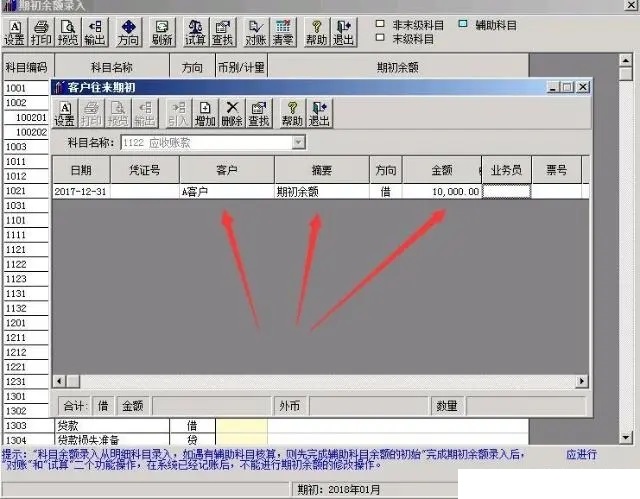This screenshot has width=640, height=499.
Task: Click the 凭证号 column header
Action: click(x=144, y=170)
